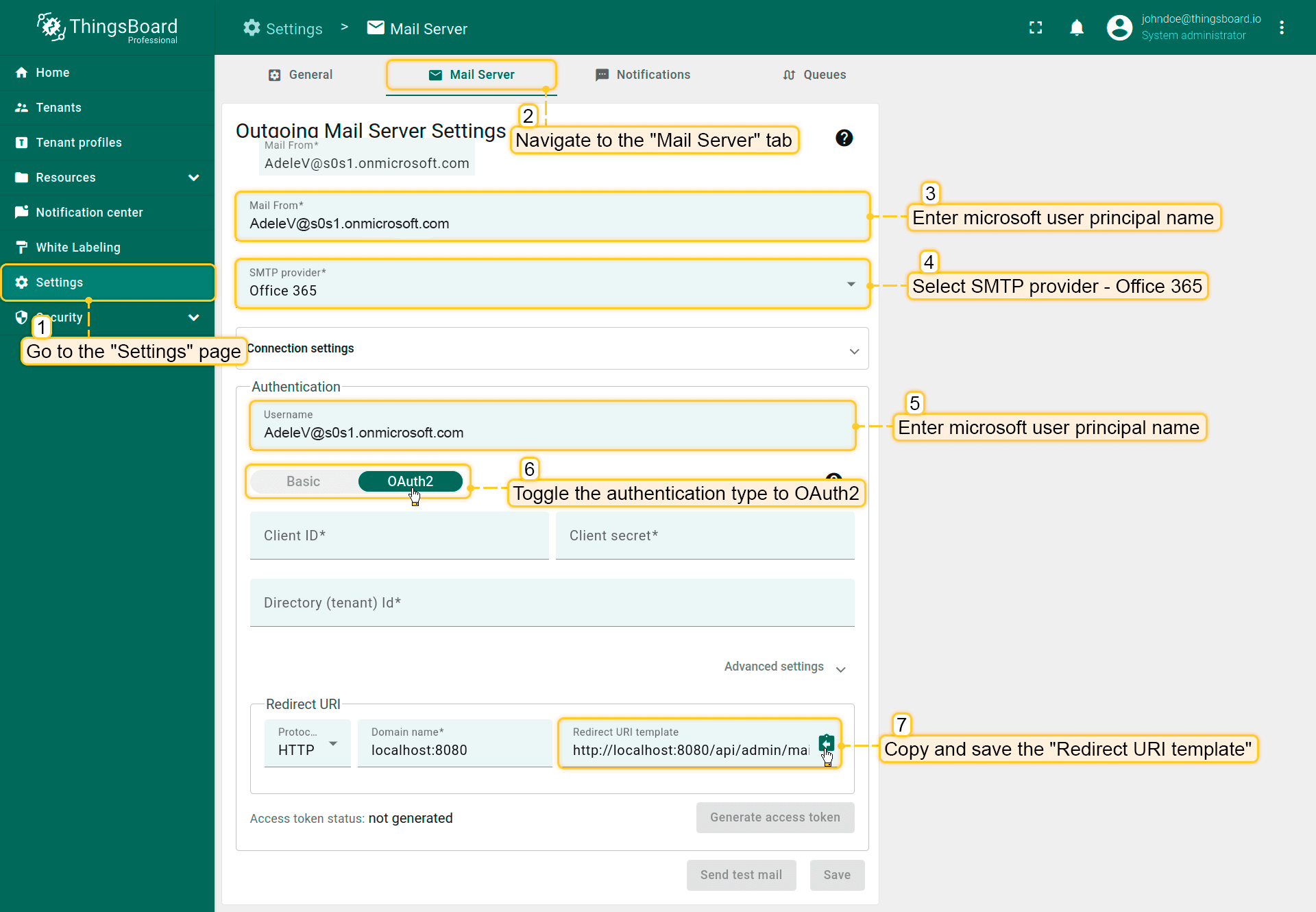Click the Generate access token button
The height and width of the screenshot is (912, 1316).
coord(775,817)
